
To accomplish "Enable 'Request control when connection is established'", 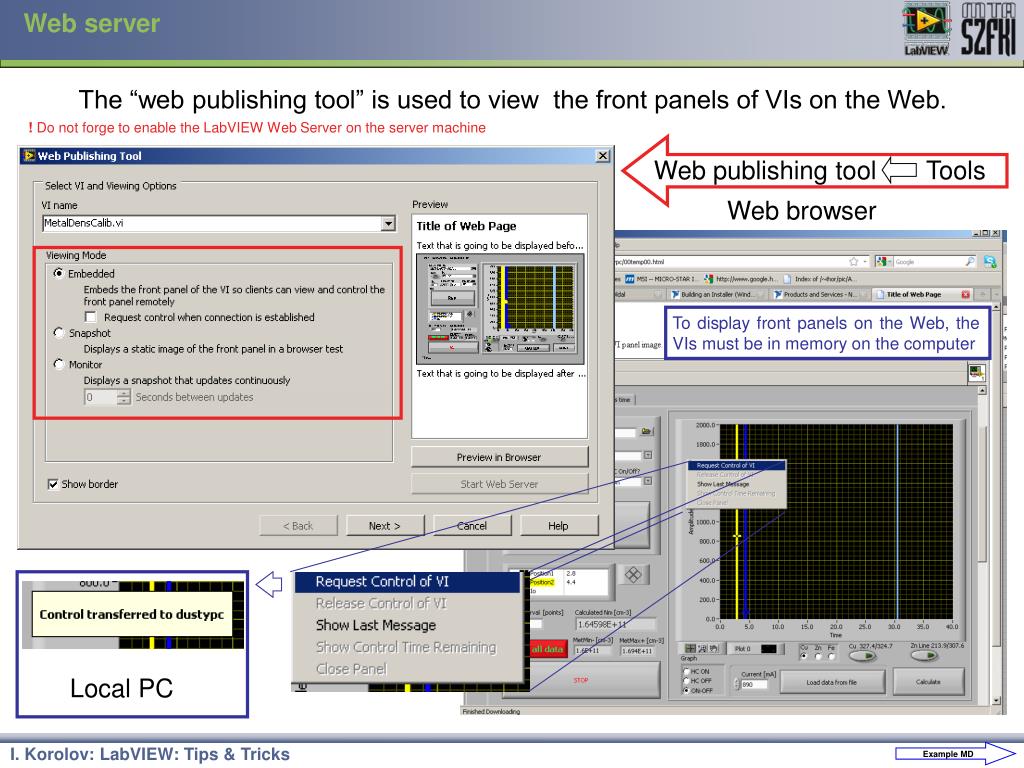I will click(x=91, y=317).
